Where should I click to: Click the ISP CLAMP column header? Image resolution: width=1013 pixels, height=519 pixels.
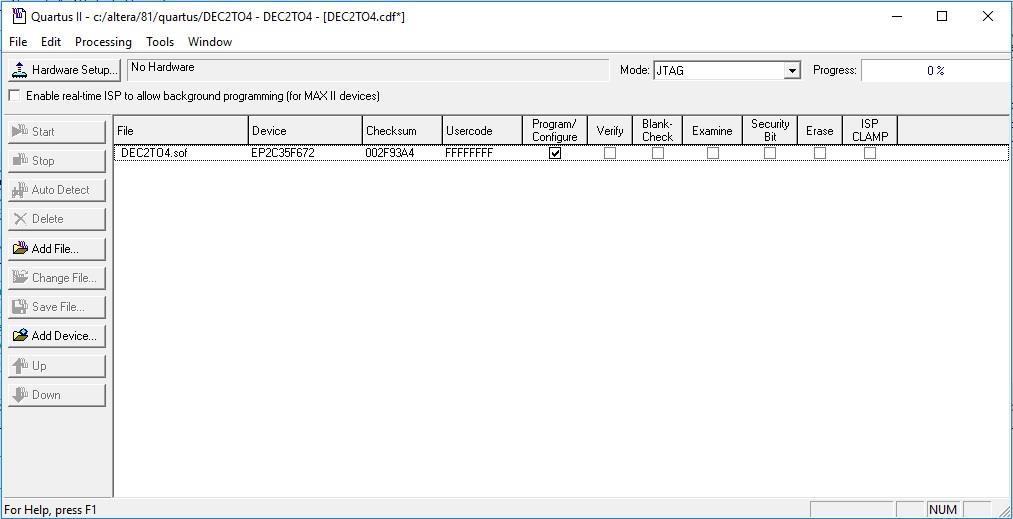(x=870, y=131)
